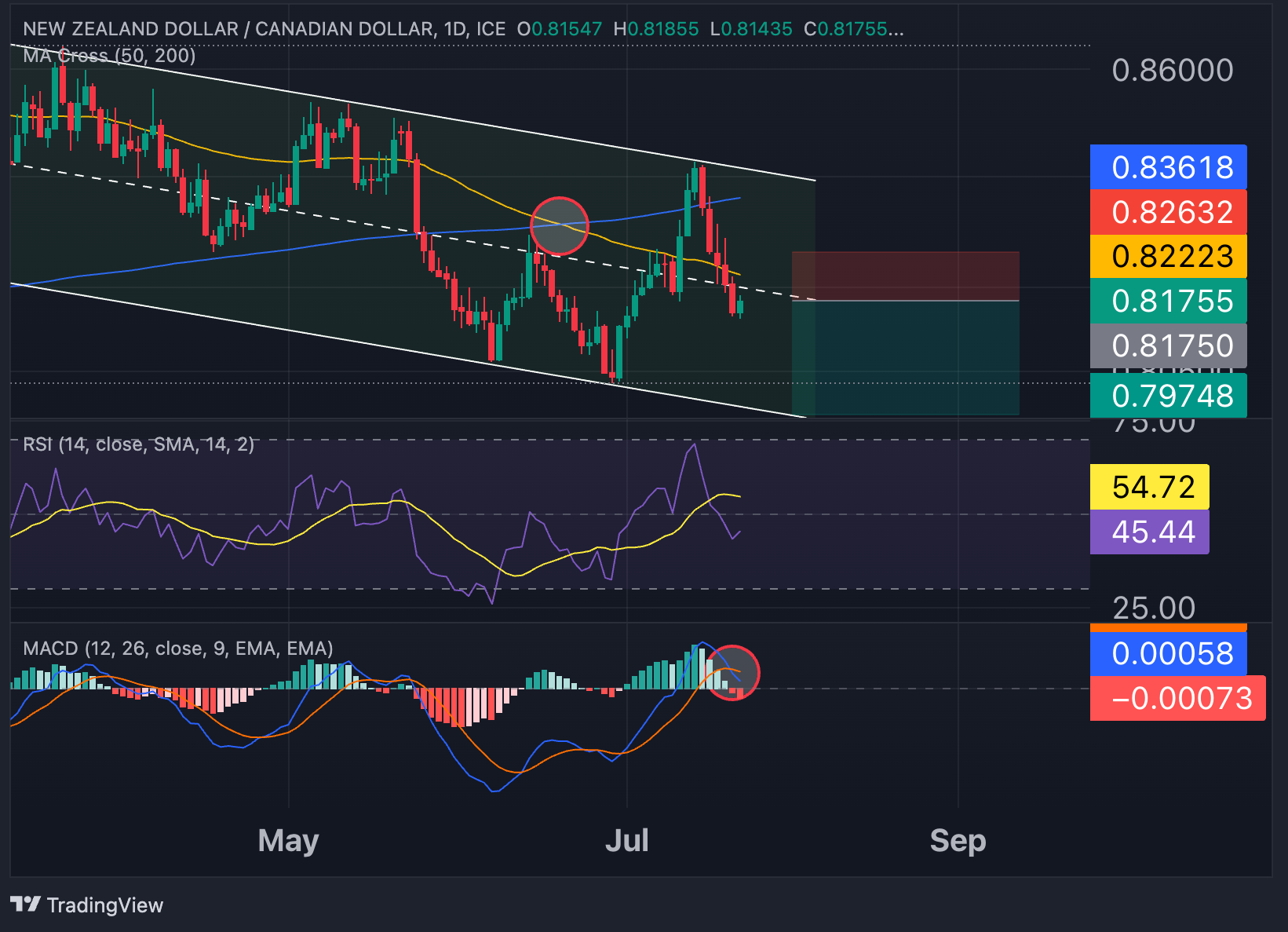Click the purple 45.44 RSI value label
Screen dimensions: 1288x932
1149,532
